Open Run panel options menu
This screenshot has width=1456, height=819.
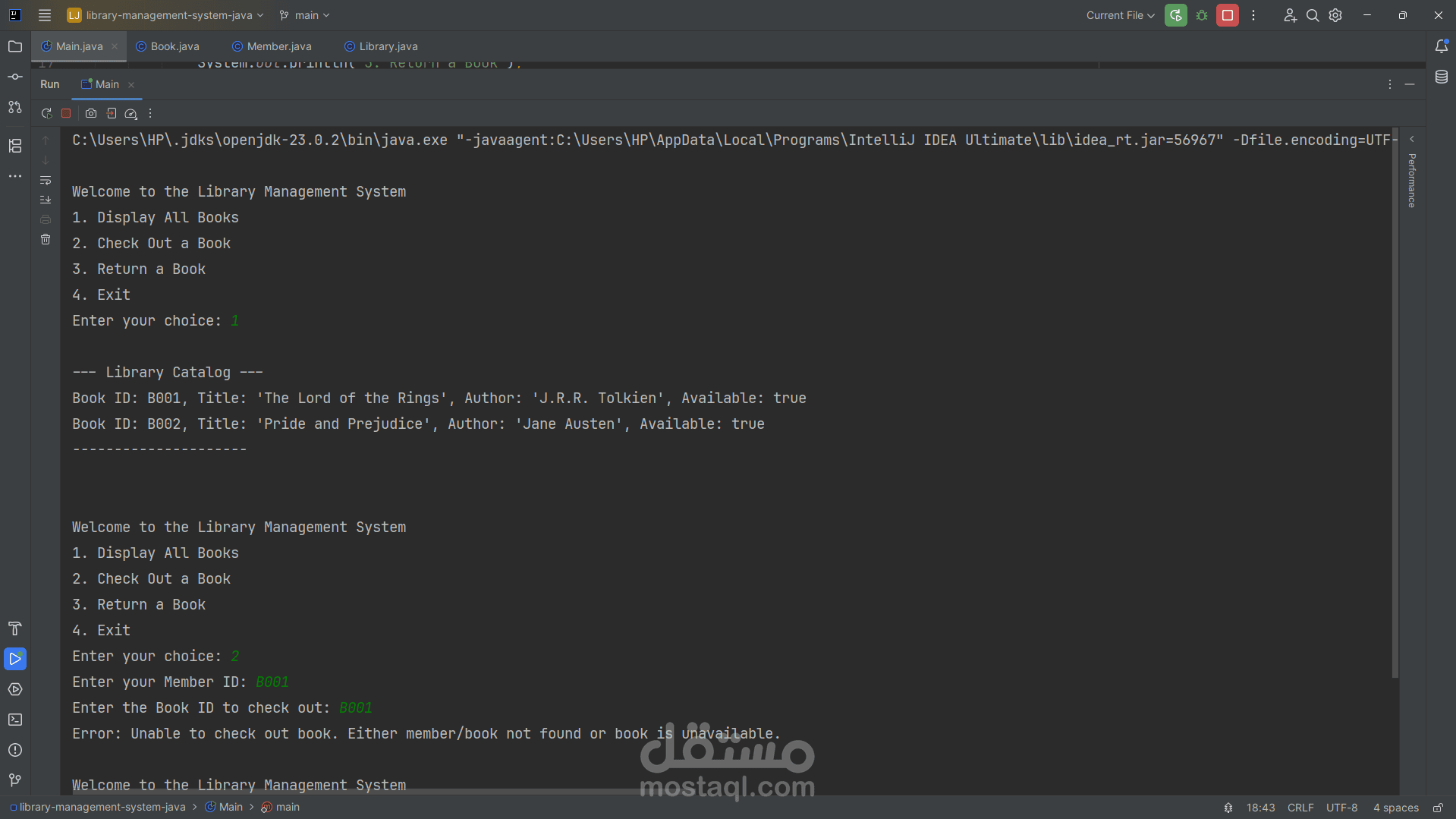click(x=1390, y=84)
